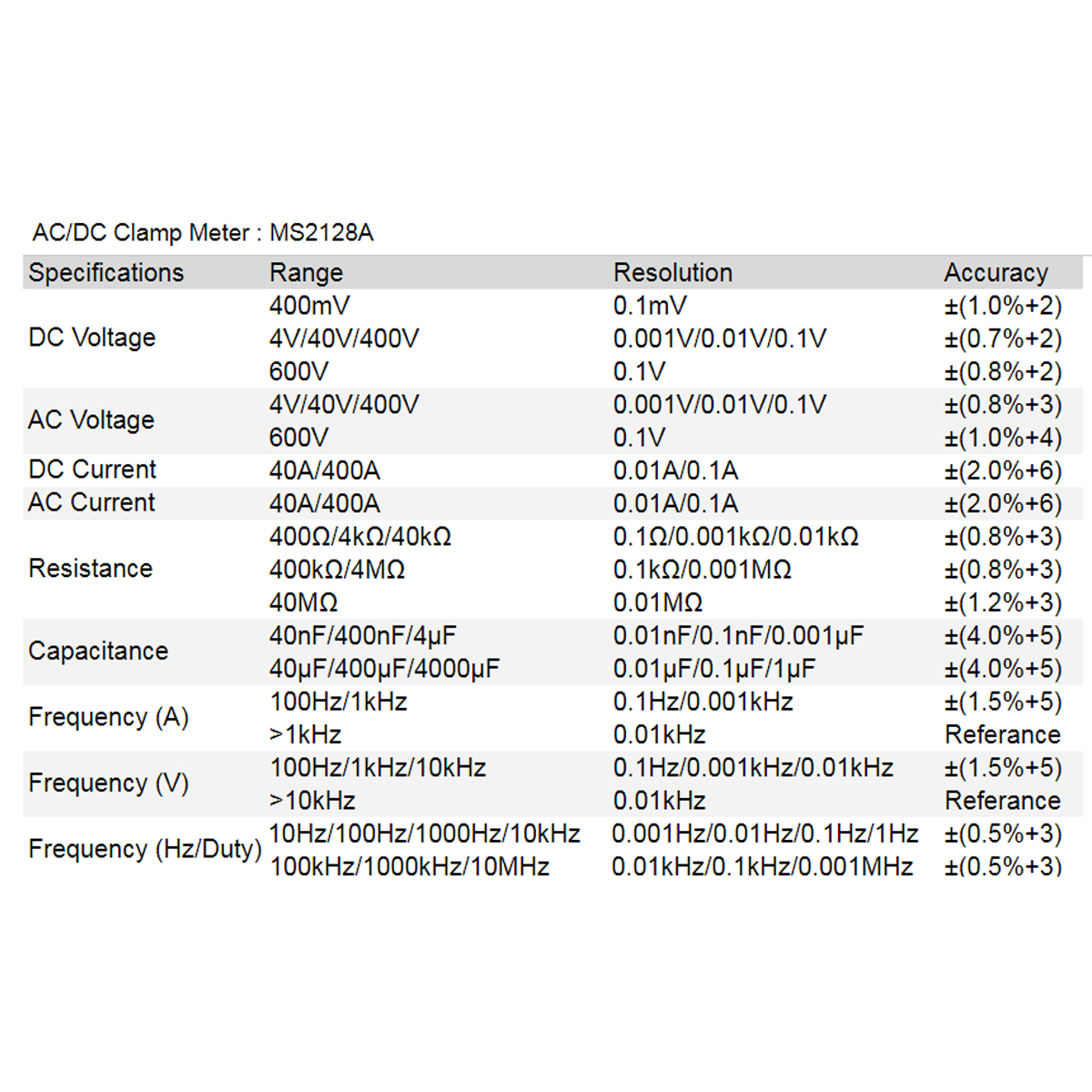This screenshot has width=1092, height=1092.
Task: Click the Resolution column header
Action: (672, 273)
